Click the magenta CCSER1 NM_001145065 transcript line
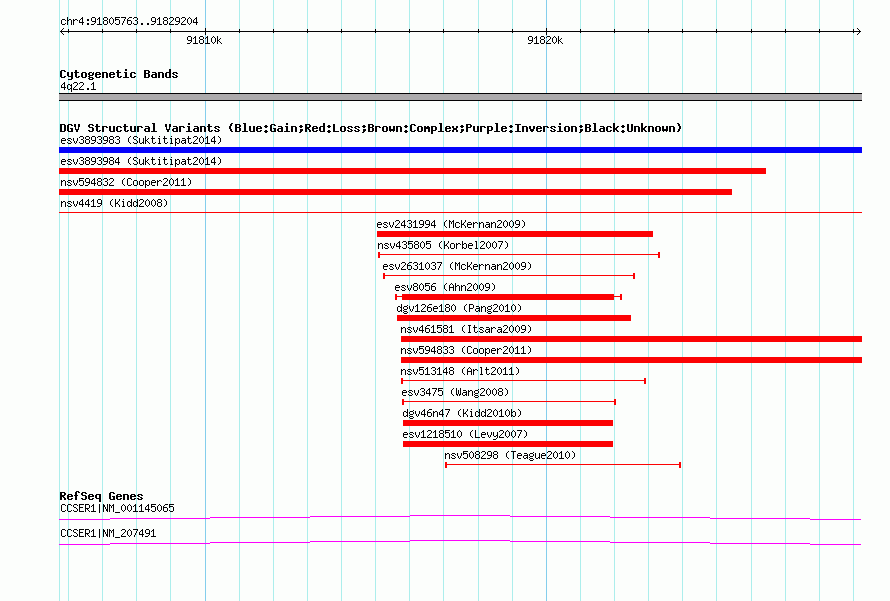The height and width of the screenshot is (601, 890). tap(460, 518)
